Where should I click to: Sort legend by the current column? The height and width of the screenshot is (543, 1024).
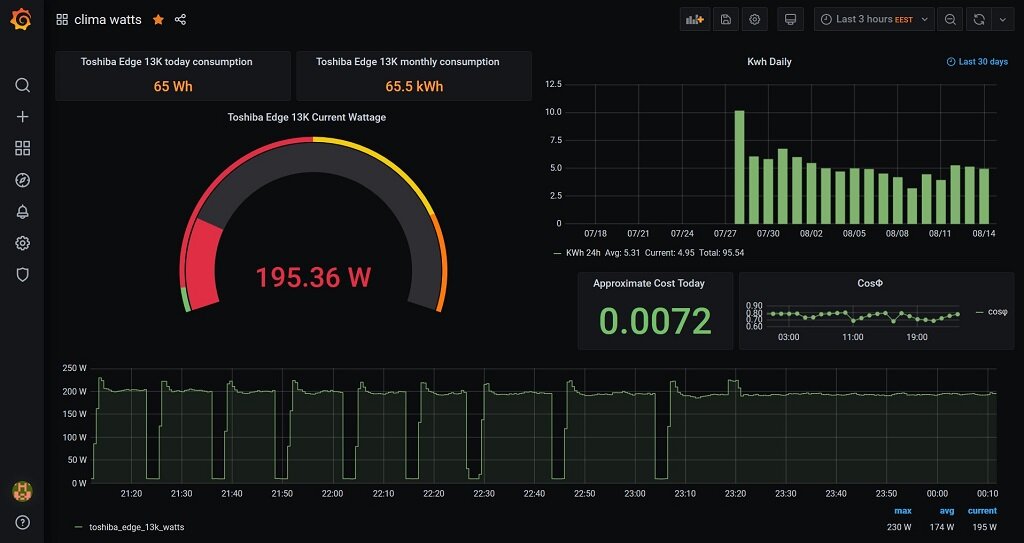(982, 511)
